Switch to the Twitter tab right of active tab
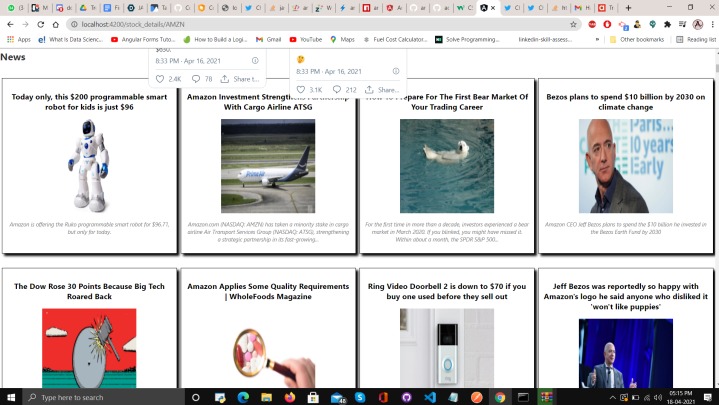 [511, 8]
